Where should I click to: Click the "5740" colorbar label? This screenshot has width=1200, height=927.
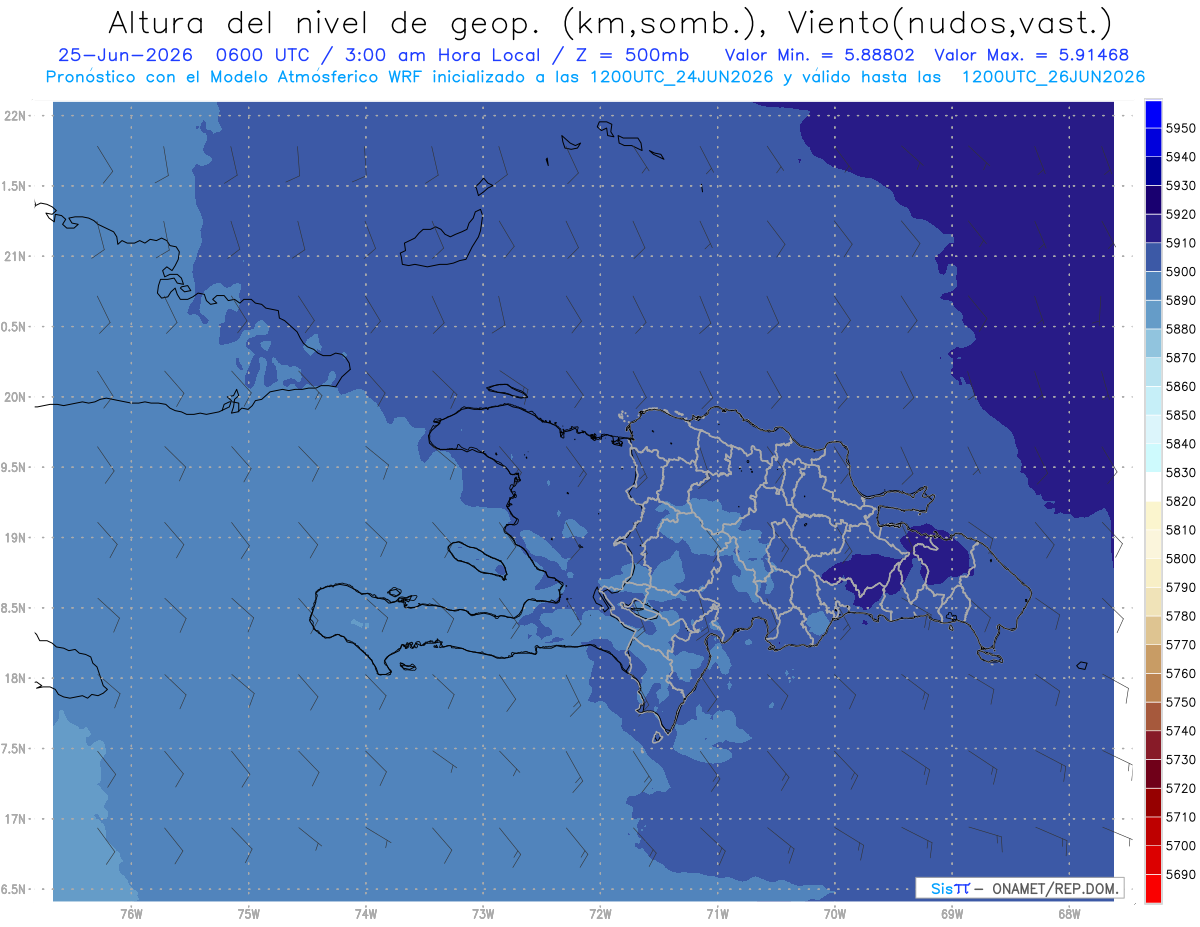[1181, 731]
